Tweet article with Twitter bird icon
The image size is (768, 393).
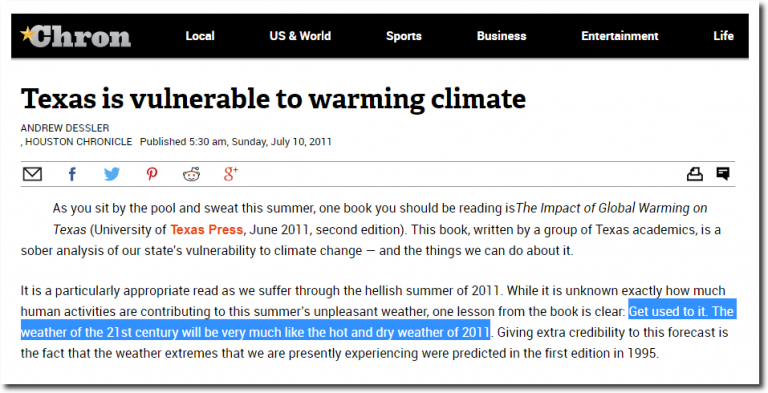112,174
